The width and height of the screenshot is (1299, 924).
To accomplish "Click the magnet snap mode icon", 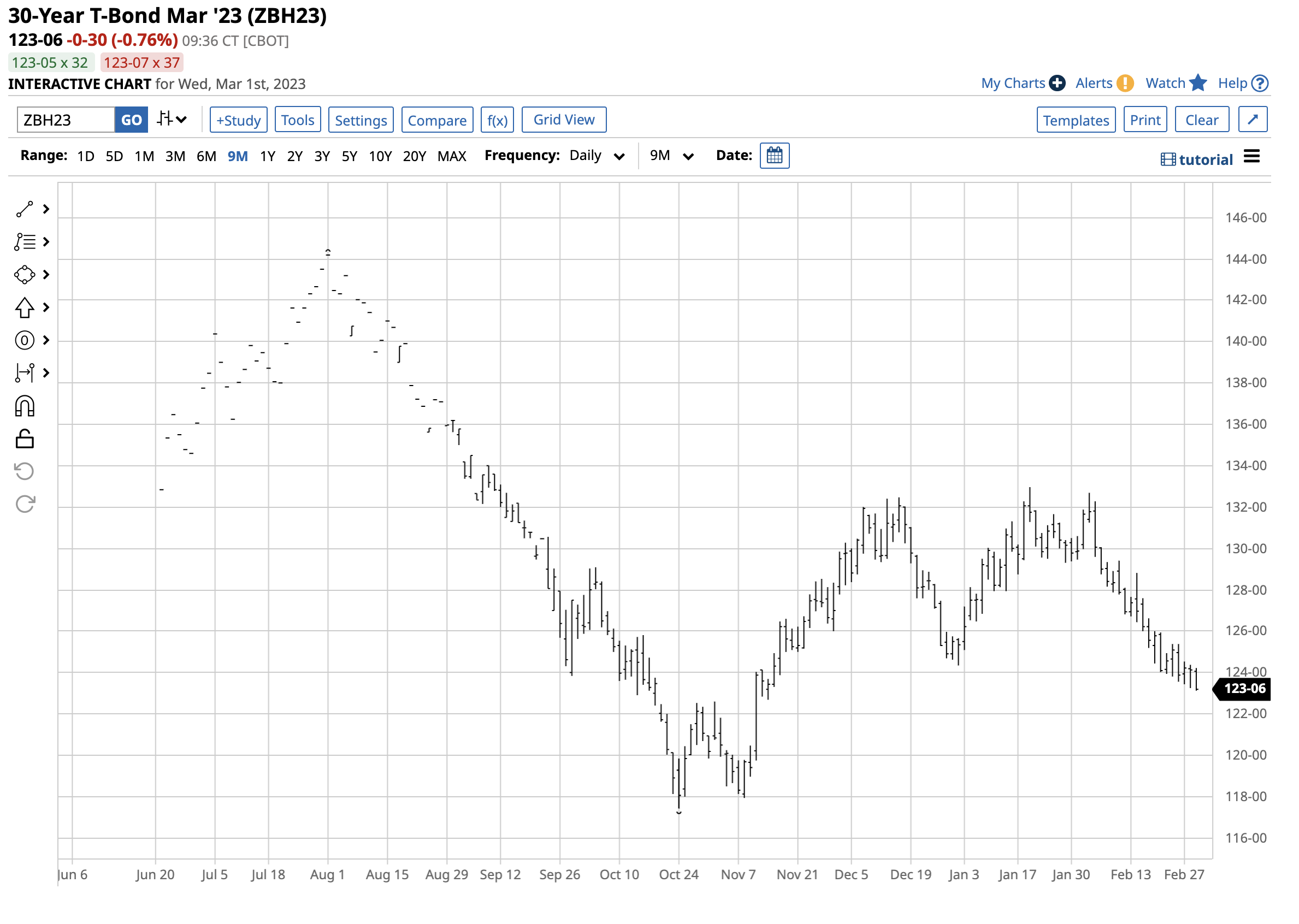I will tap(25, 407).
